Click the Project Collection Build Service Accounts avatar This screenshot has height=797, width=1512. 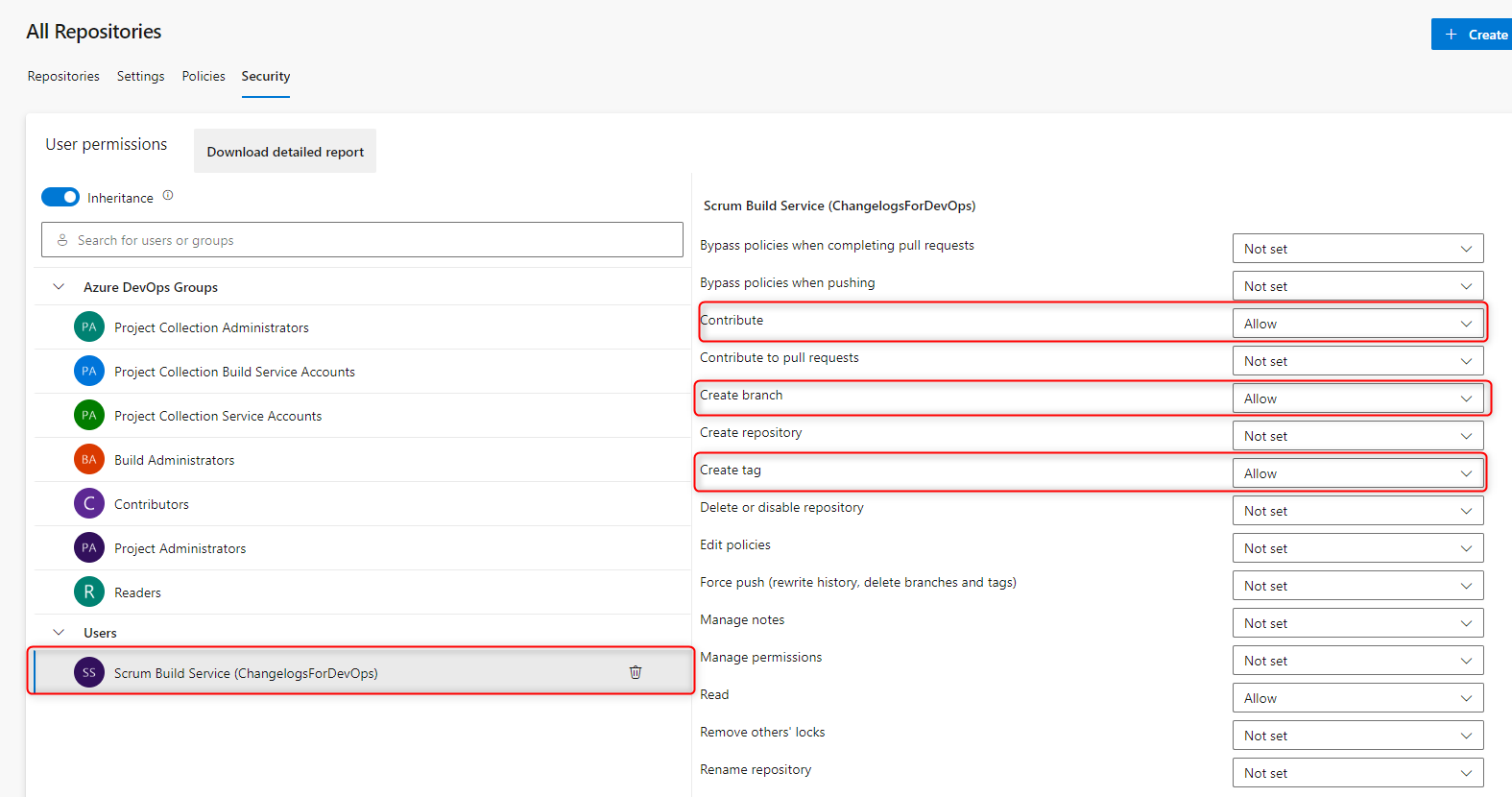click(x=89, y=372)
